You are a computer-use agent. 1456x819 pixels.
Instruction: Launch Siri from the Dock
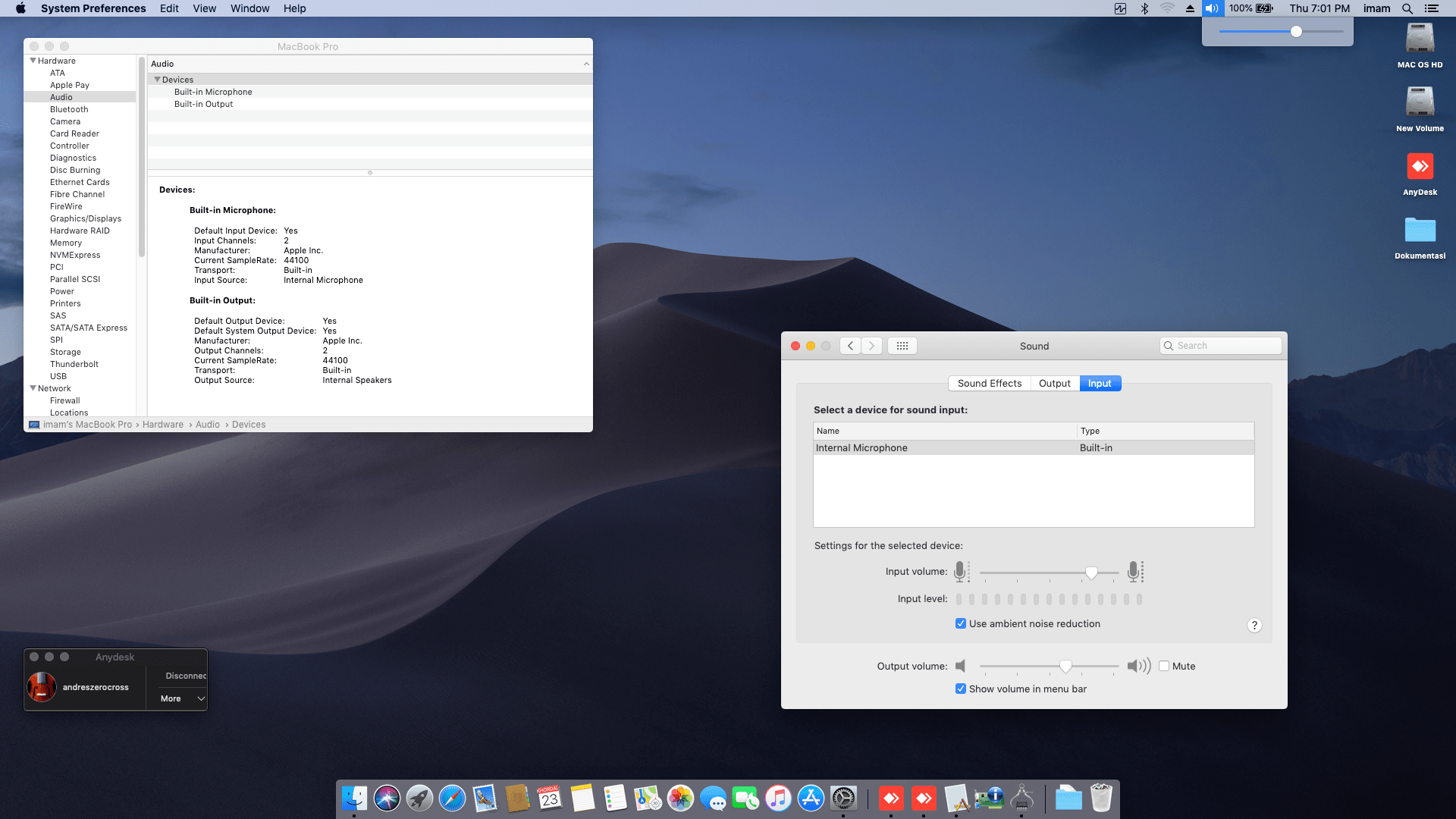[x=387, y=798]
